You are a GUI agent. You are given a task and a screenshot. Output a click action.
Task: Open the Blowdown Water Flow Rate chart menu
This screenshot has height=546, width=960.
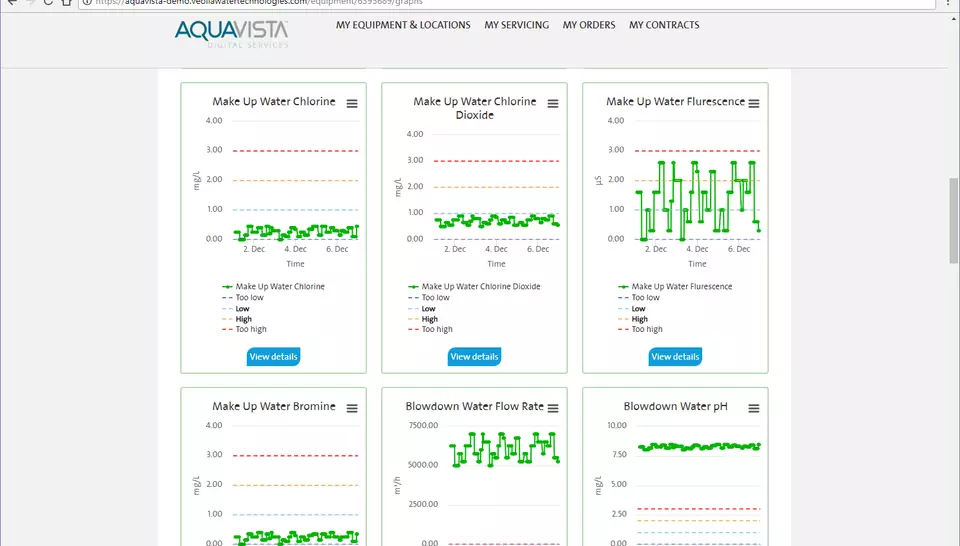pos(553,408)
